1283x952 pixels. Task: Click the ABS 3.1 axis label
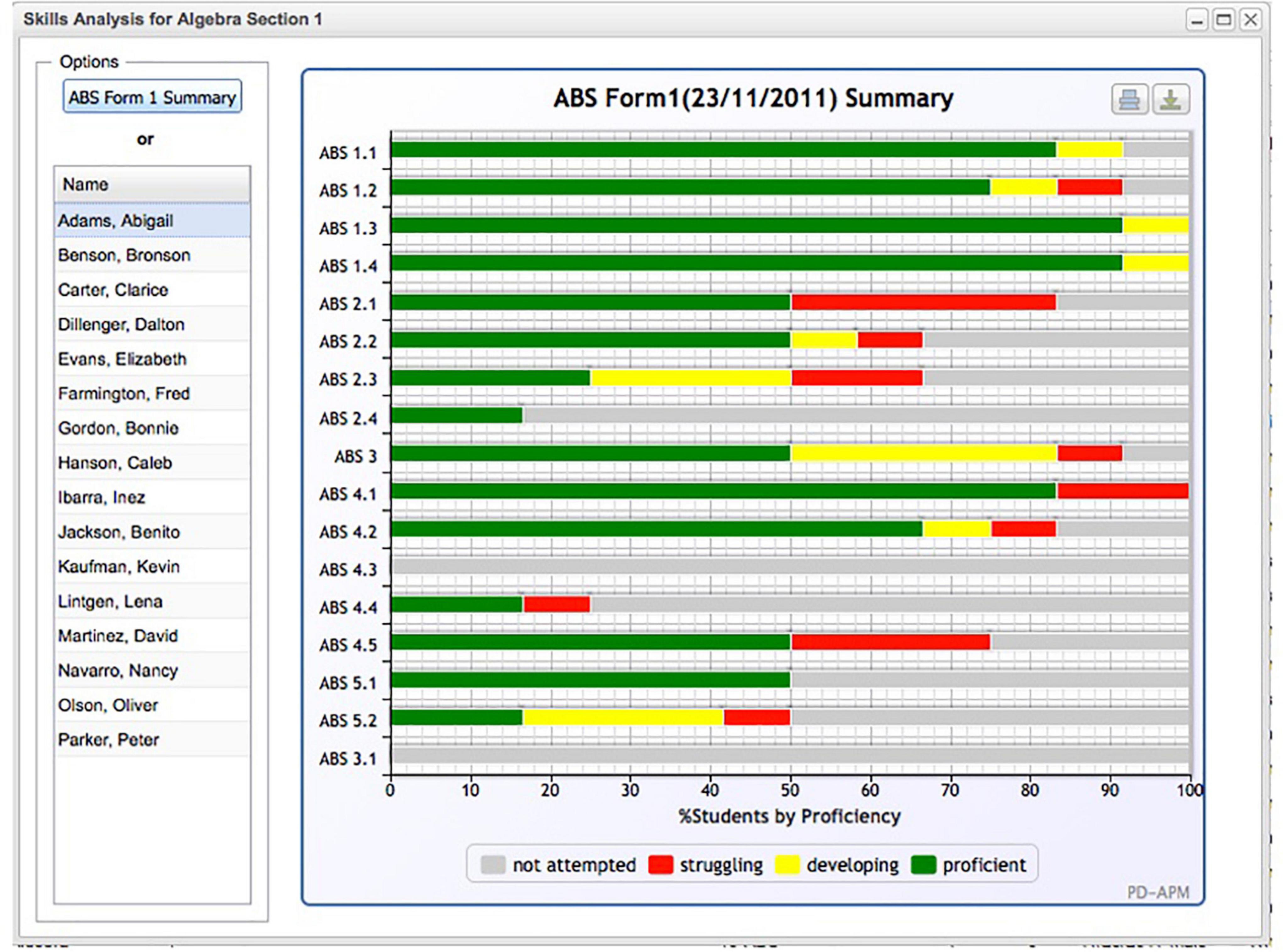pyautogui.click(x=348, y=759)
